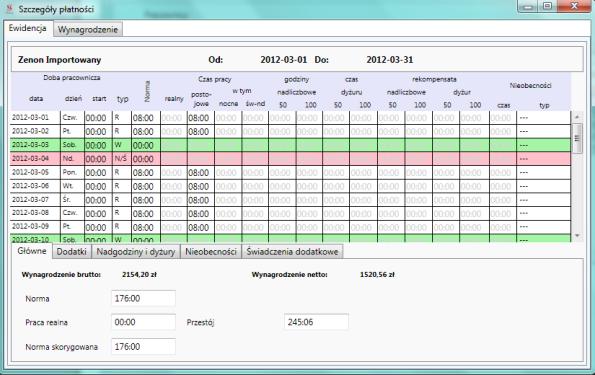
Task: Click the 'start' column header
Action: [99, 99]
